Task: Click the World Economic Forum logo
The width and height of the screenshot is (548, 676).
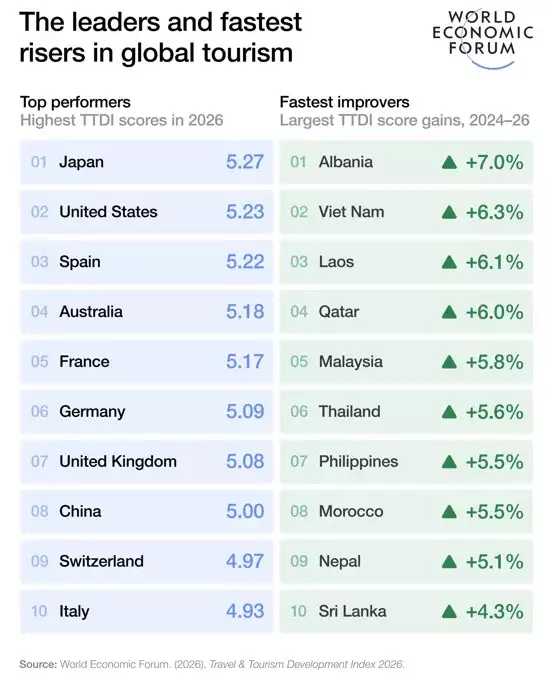Action: tap(482, 39)
